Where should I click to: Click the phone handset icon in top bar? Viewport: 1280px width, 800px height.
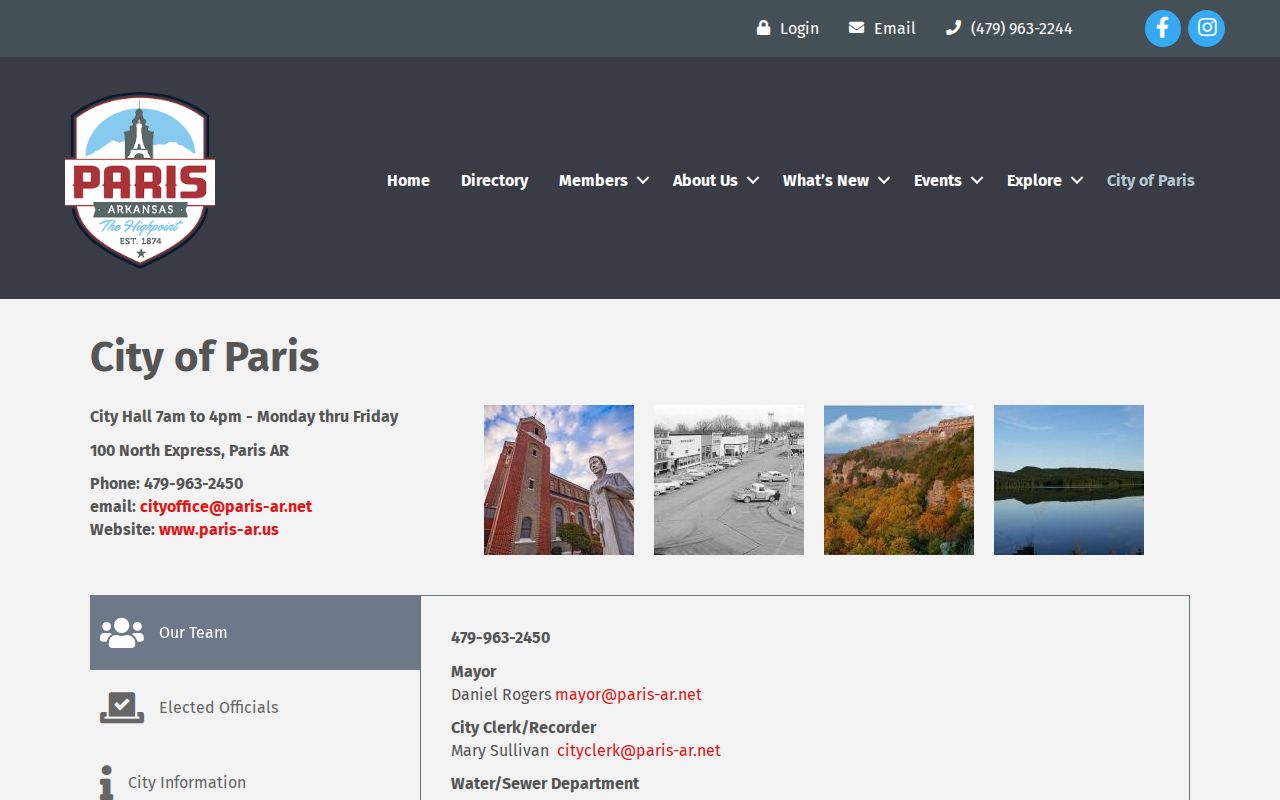(x=953, y=28)
